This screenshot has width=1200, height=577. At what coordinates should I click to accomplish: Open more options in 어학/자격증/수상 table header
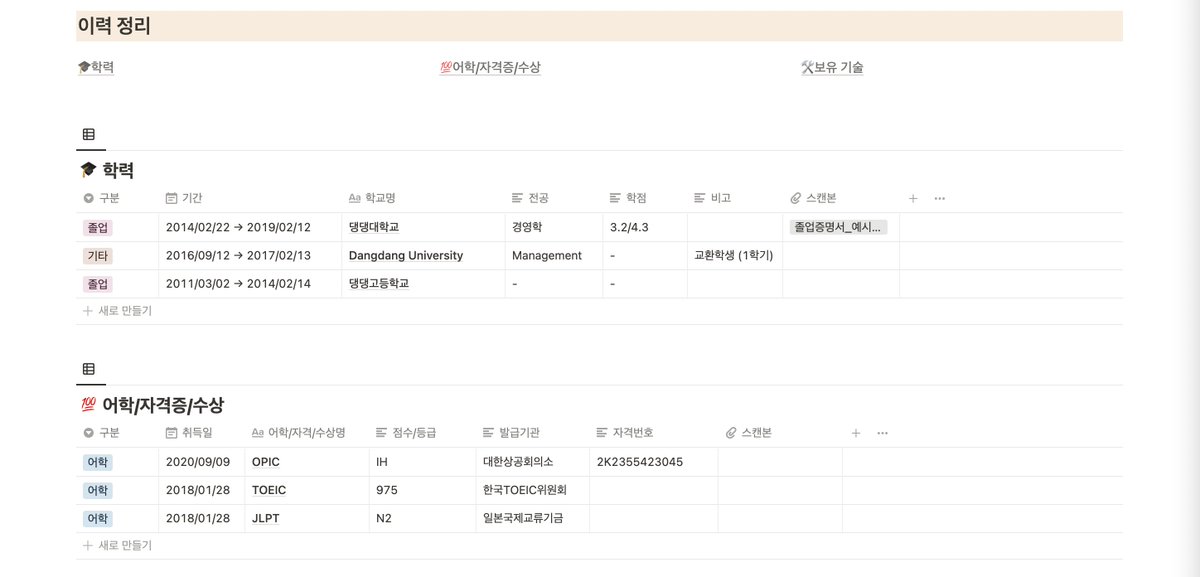(882, 433)
